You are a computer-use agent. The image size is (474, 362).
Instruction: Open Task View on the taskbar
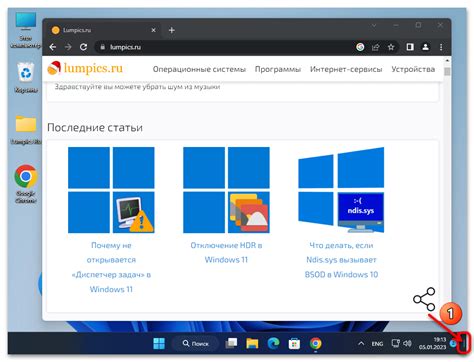231,343
